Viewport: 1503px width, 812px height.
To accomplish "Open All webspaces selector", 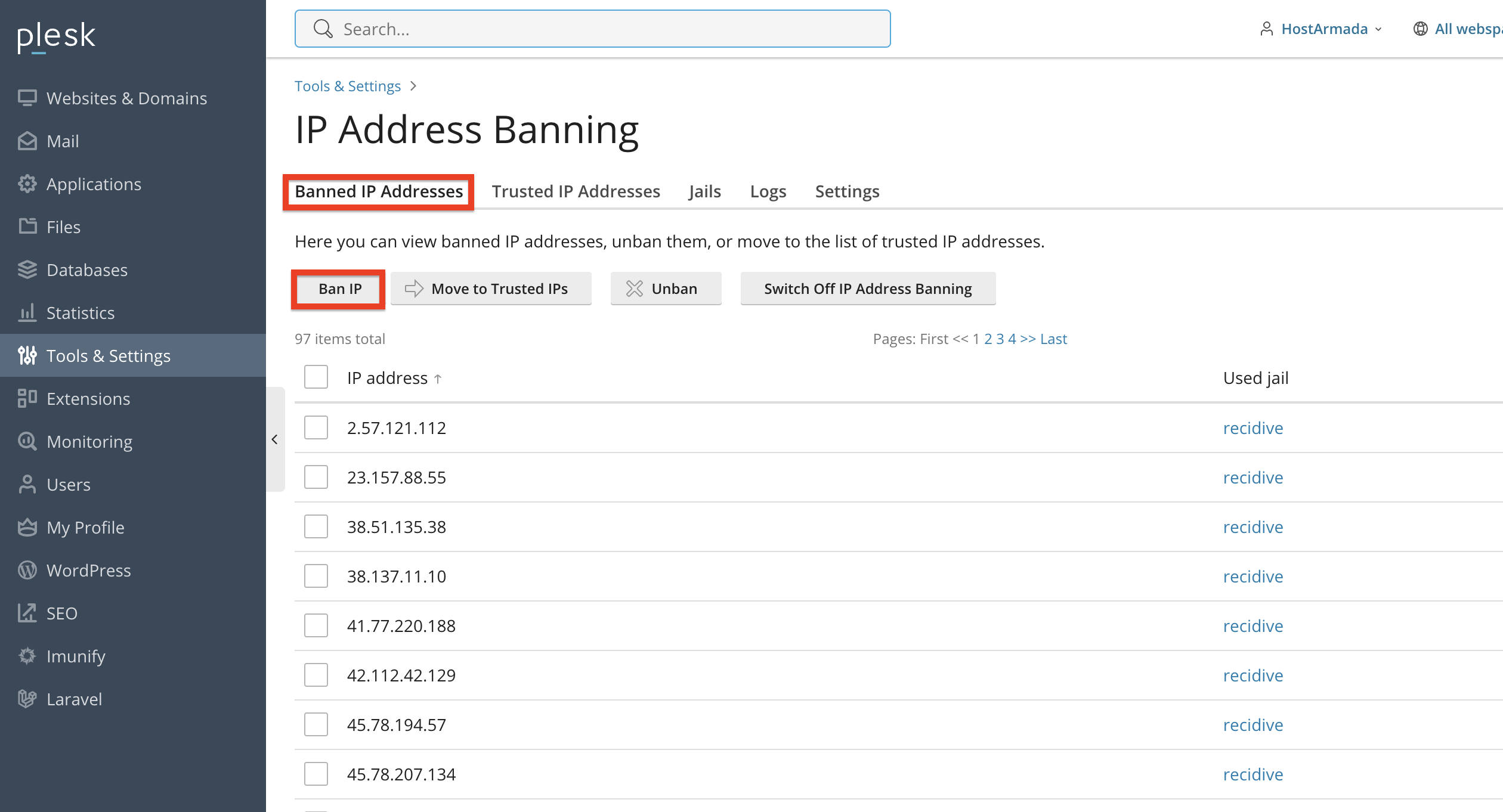I will pos(1458,29).
